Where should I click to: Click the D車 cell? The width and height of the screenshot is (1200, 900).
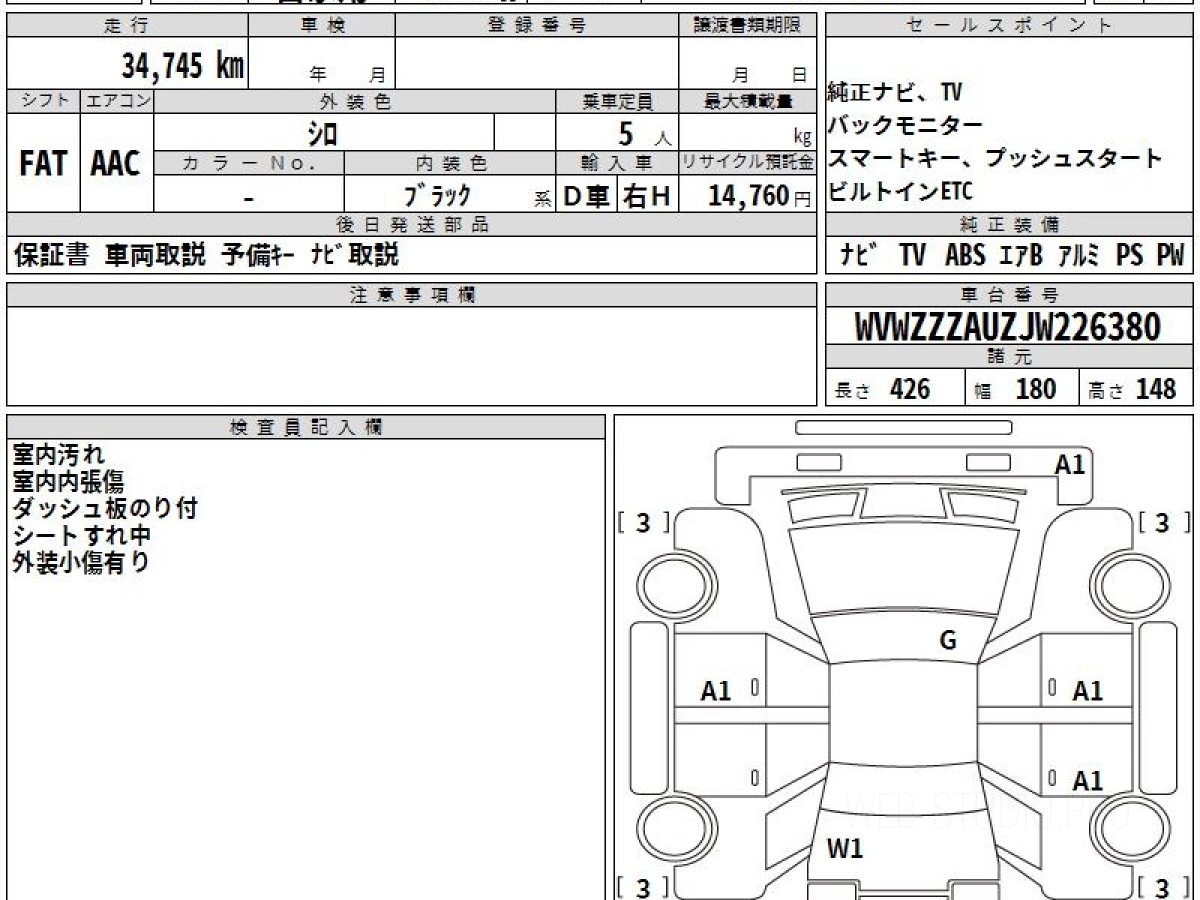tap(587, 196)
